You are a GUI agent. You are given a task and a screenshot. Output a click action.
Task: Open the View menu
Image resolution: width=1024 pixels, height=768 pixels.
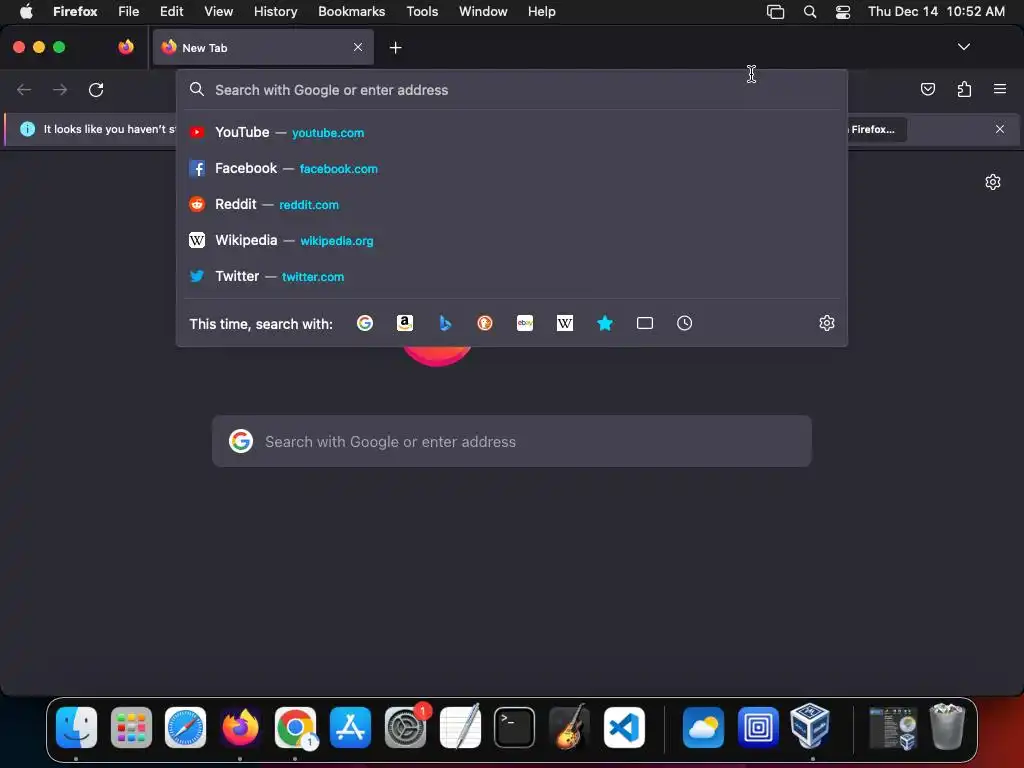click(218, 11)
